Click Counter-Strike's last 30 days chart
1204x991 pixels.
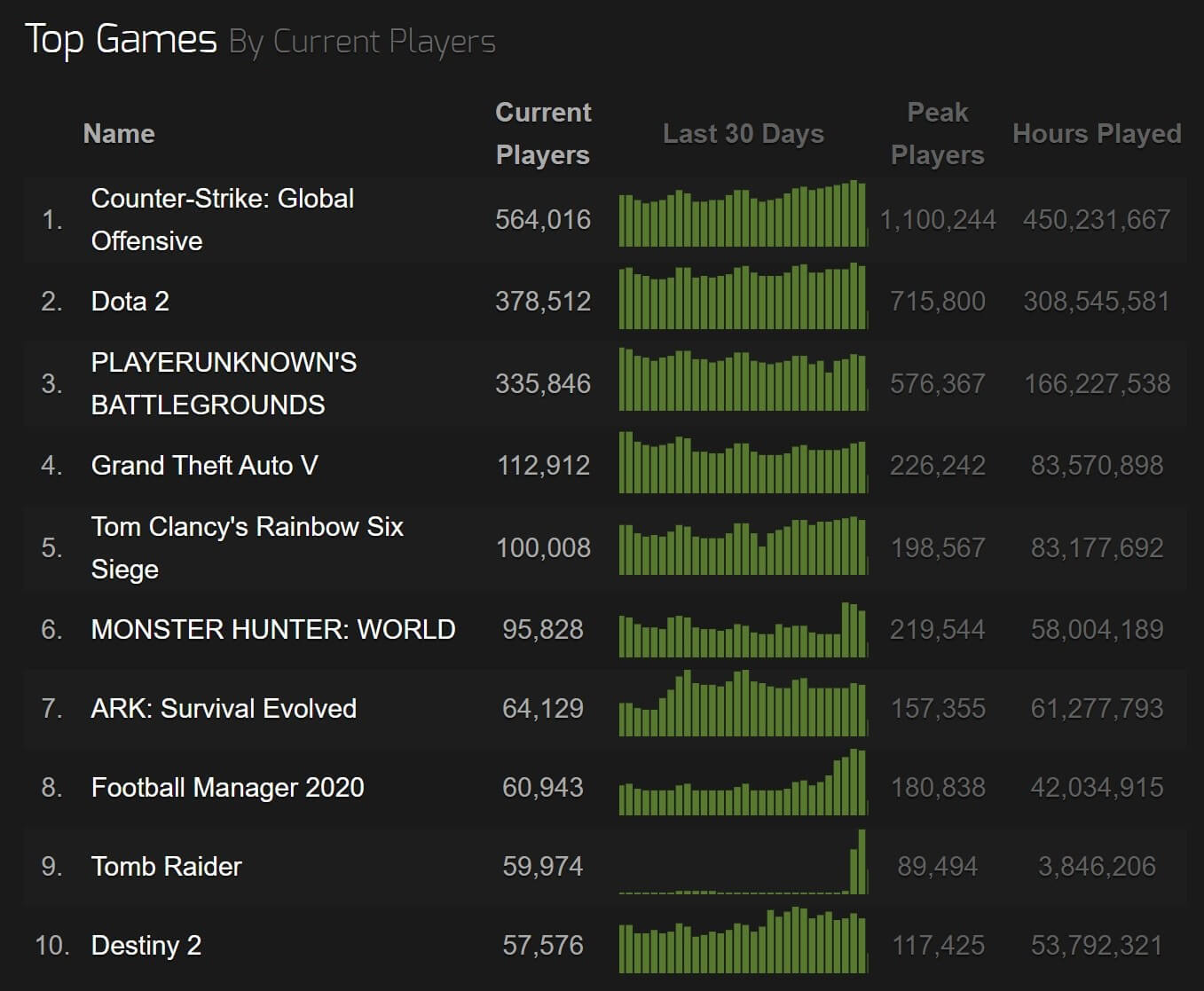pyautogui.click(x=743, y=215)
